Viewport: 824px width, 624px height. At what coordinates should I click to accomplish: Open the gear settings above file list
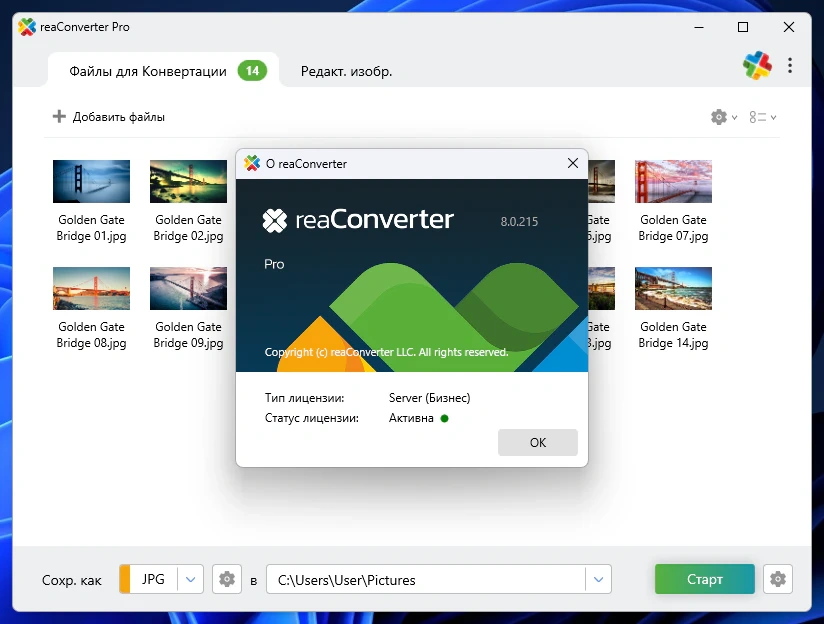point(719,117)
